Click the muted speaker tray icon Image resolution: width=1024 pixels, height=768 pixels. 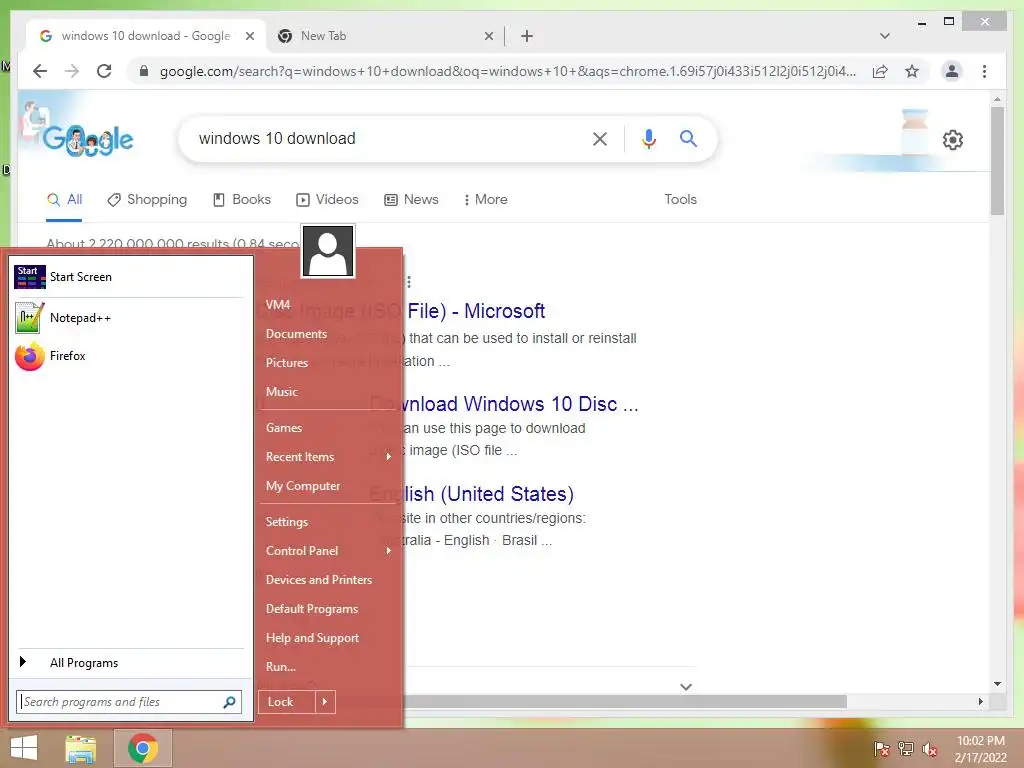(930, 749)
